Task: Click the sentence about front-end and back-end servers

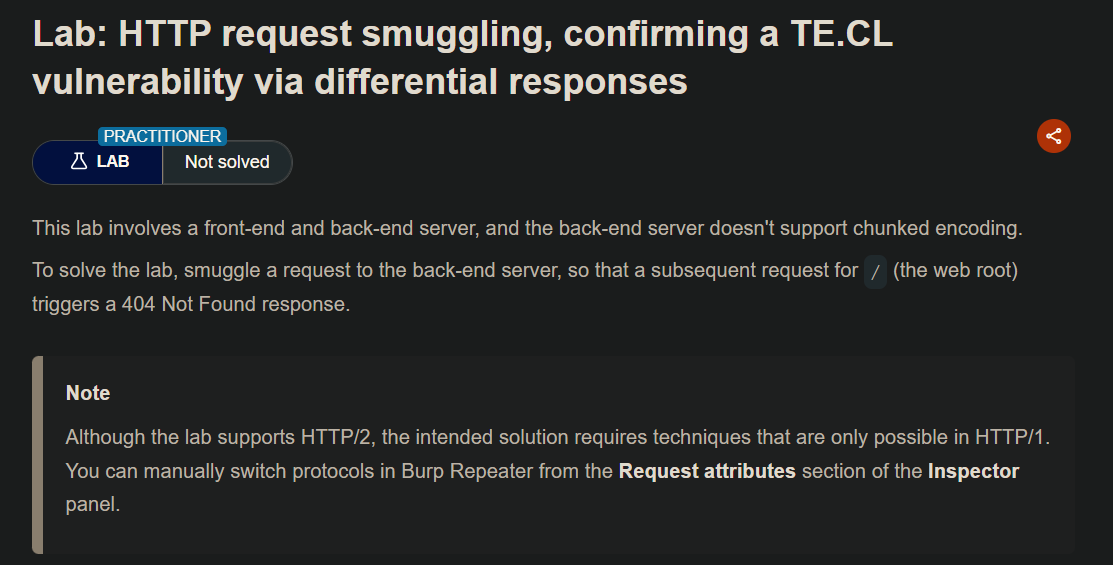Action: (527, 228)
